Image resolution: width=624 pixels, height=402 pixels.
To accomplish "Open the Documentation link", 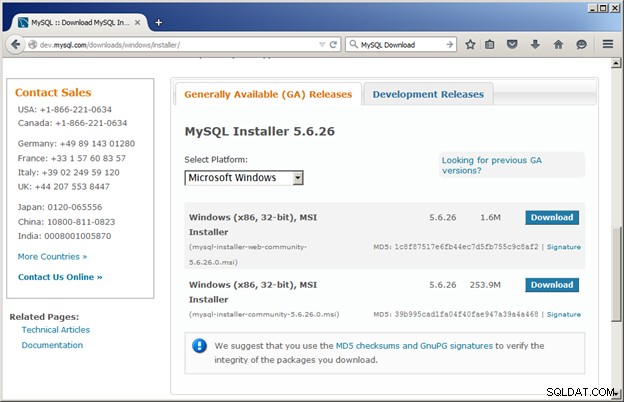I will [52, 345].
